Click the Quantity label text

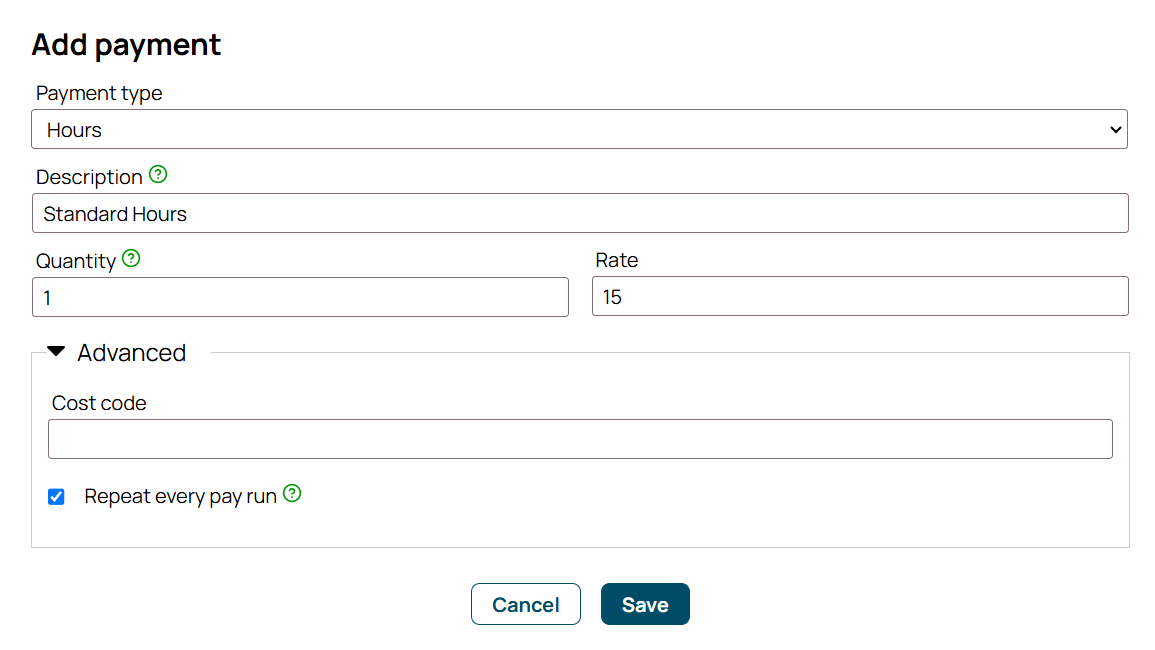point(76,262)
